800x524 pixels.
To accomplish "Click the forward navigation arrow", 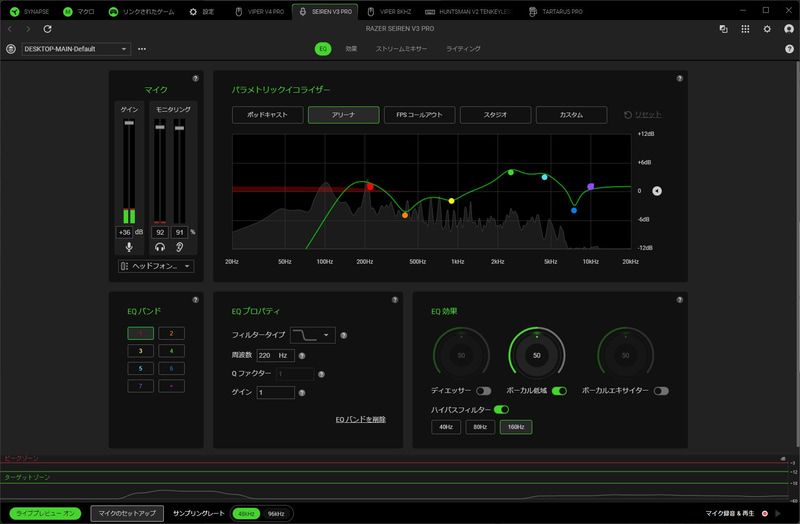I will (28, 29).
